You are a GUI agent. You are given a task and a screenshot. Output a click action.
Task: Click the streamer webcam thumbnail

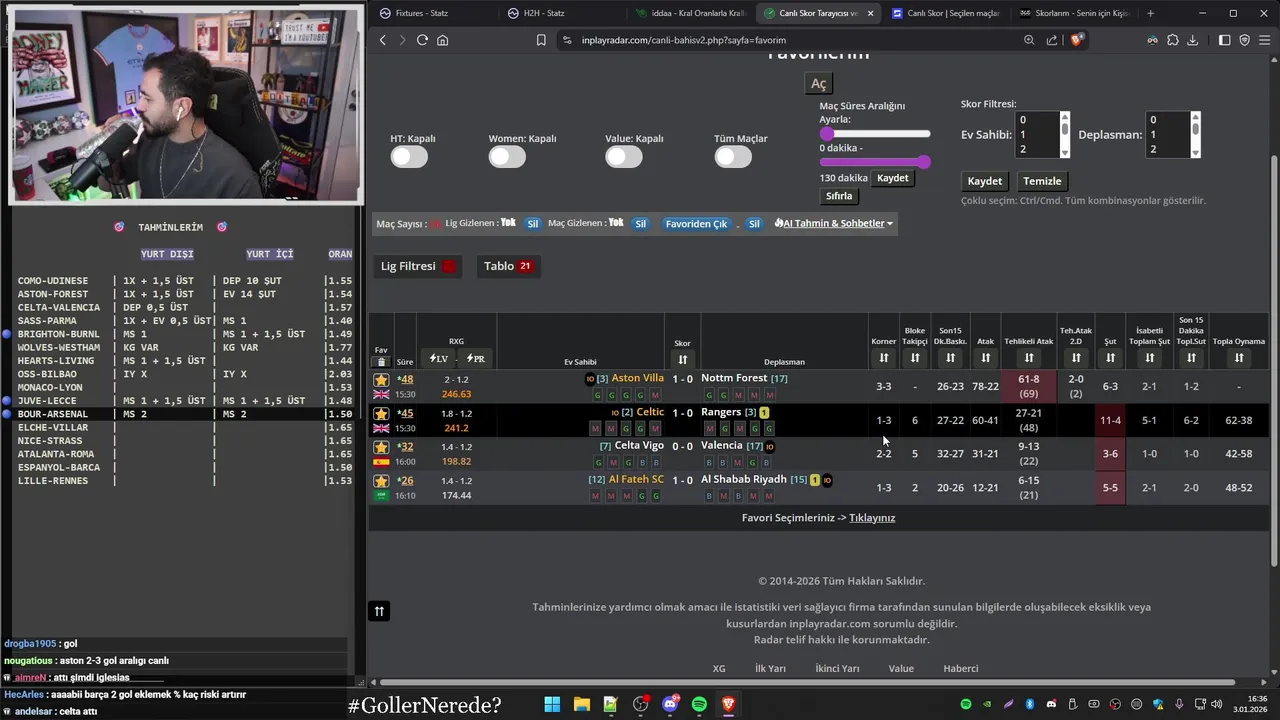[186, 104]
